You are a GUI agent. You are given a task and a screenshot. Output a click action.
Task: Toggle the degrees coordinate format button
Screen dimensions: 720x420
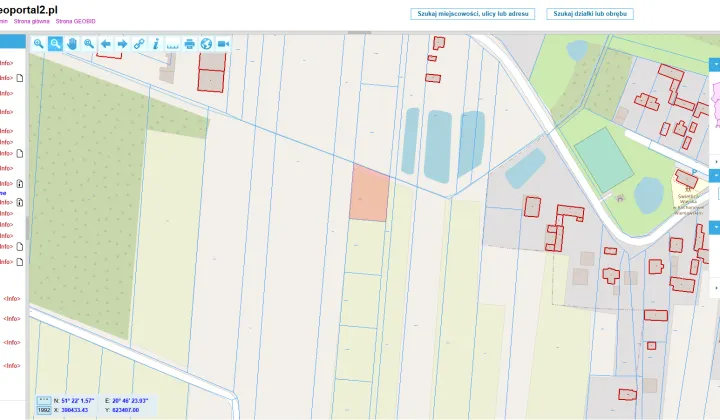[44, 401]
